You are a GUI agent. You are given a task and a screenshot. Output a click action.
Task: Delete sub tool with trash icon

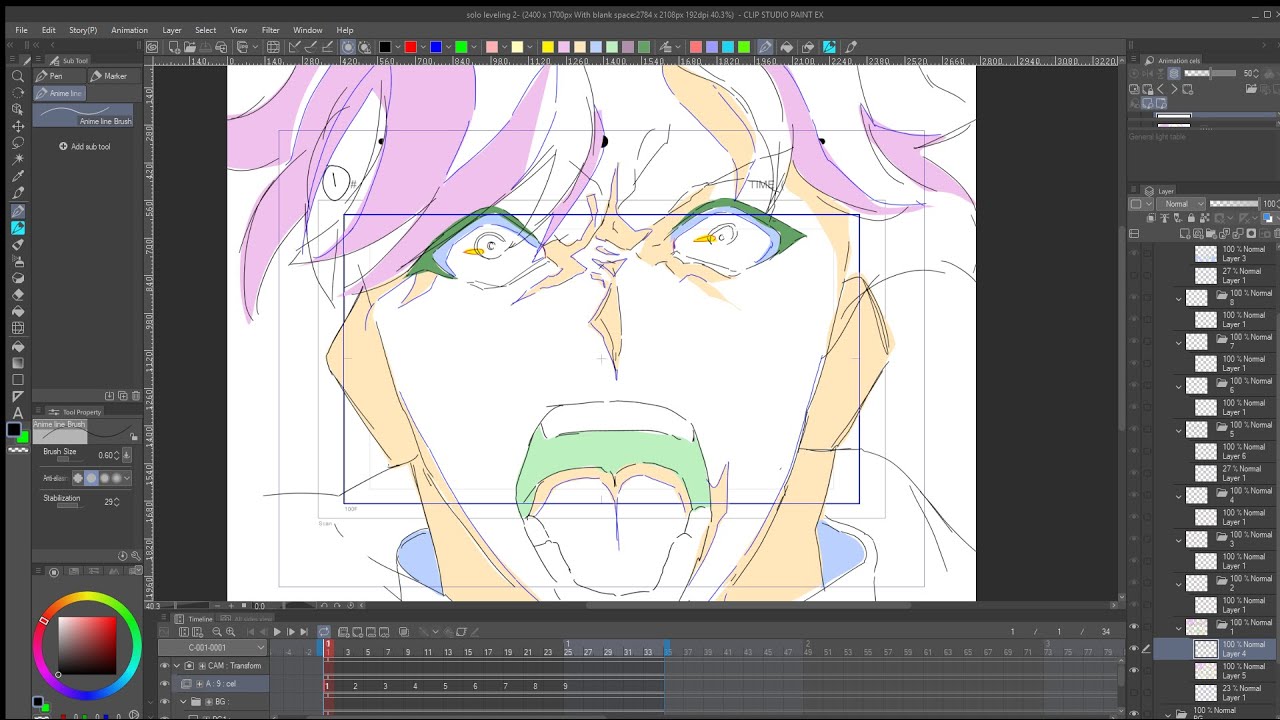[x=136, y=396]
